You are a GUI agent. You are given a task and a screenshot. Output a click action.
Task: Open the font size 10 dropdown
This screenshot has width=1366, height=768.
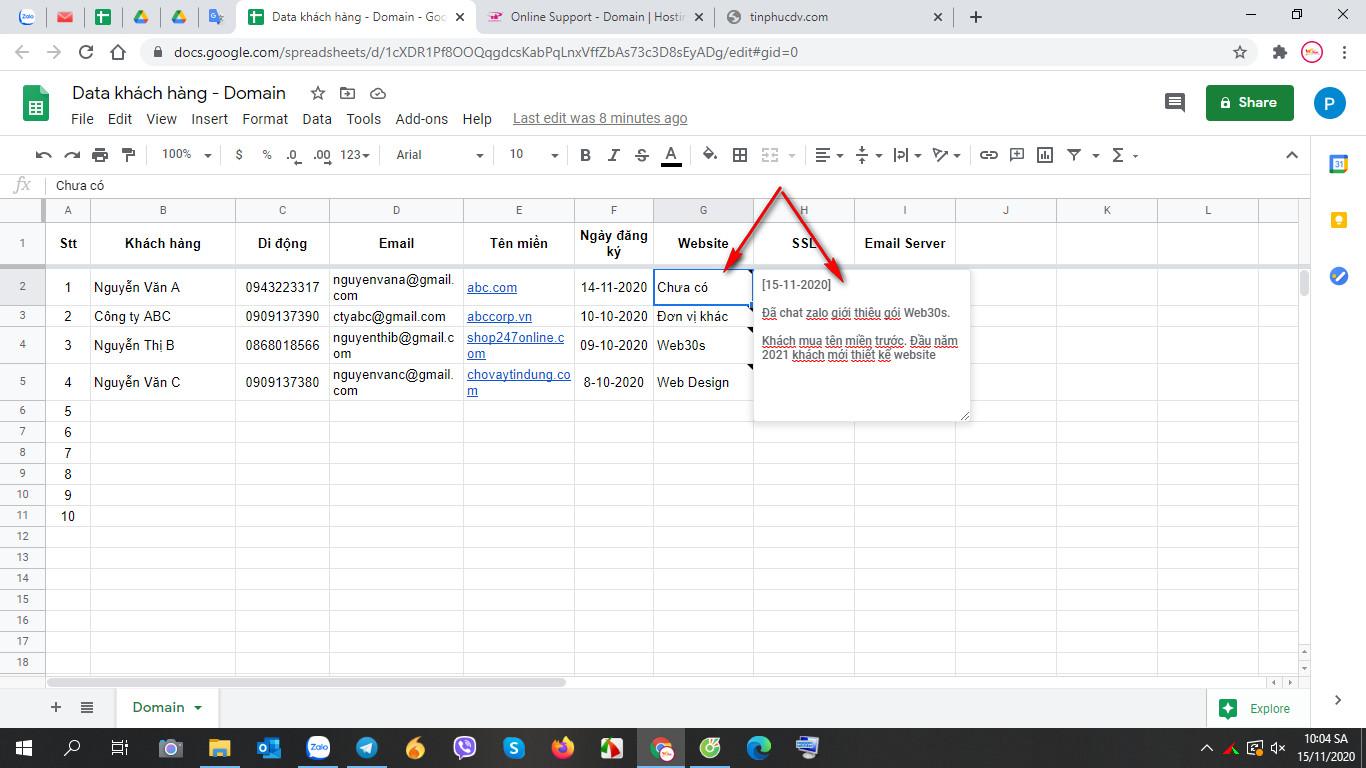tap(533, 155)
